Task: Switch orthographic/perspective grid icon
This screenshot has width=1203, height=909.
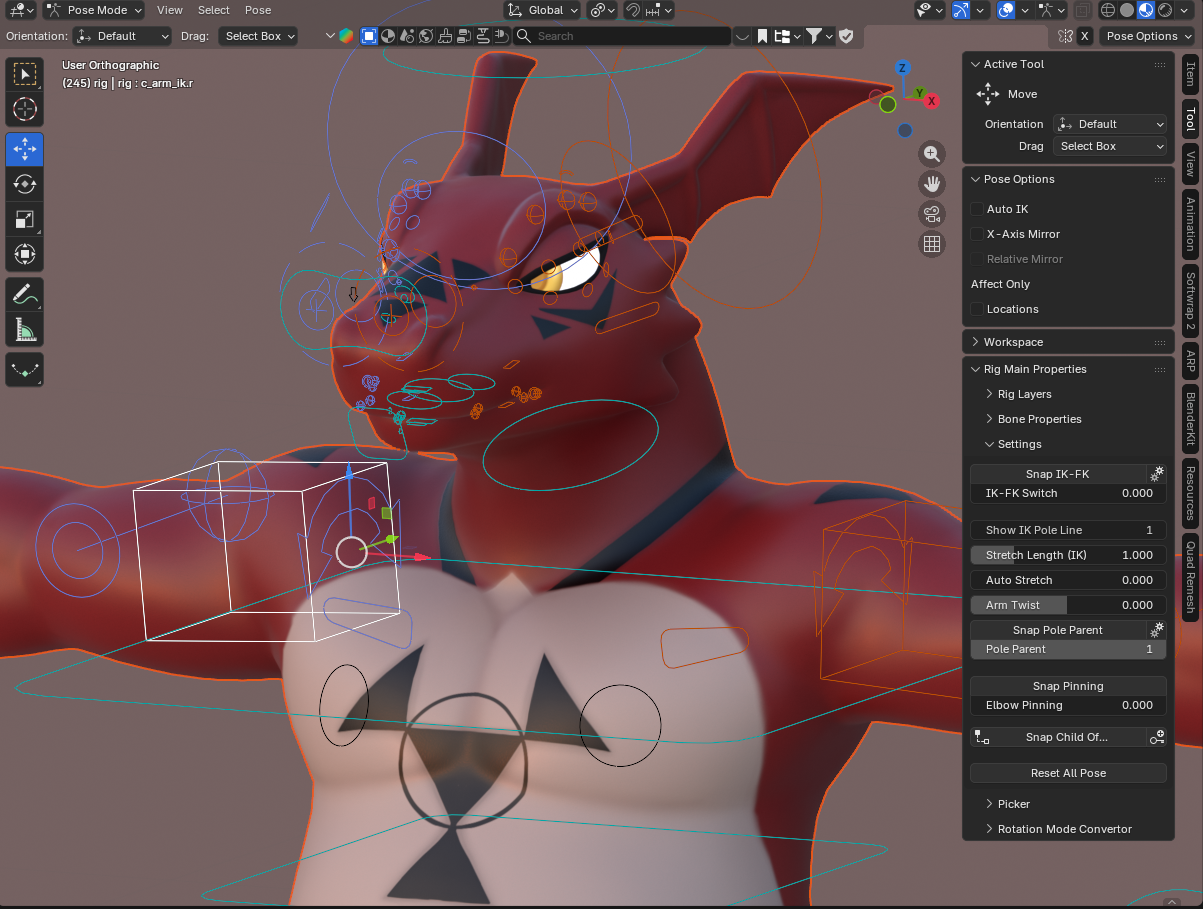Action: click(x=932, y=243)
